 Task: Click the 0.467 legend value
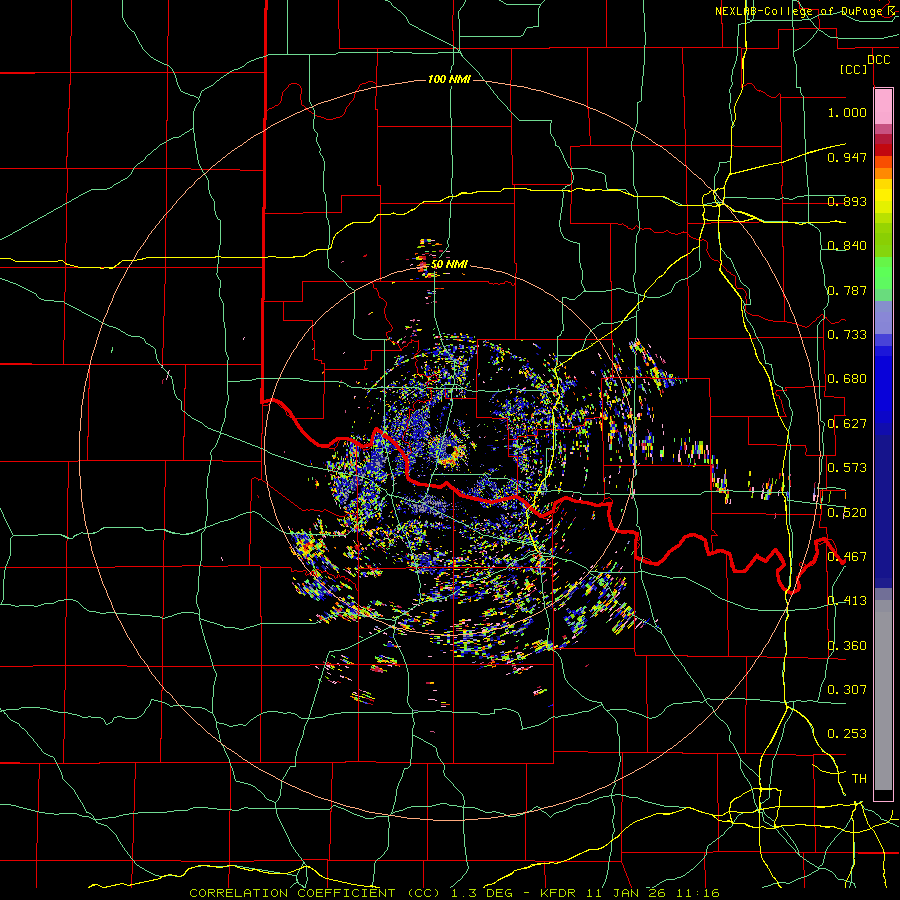(847, 557)
